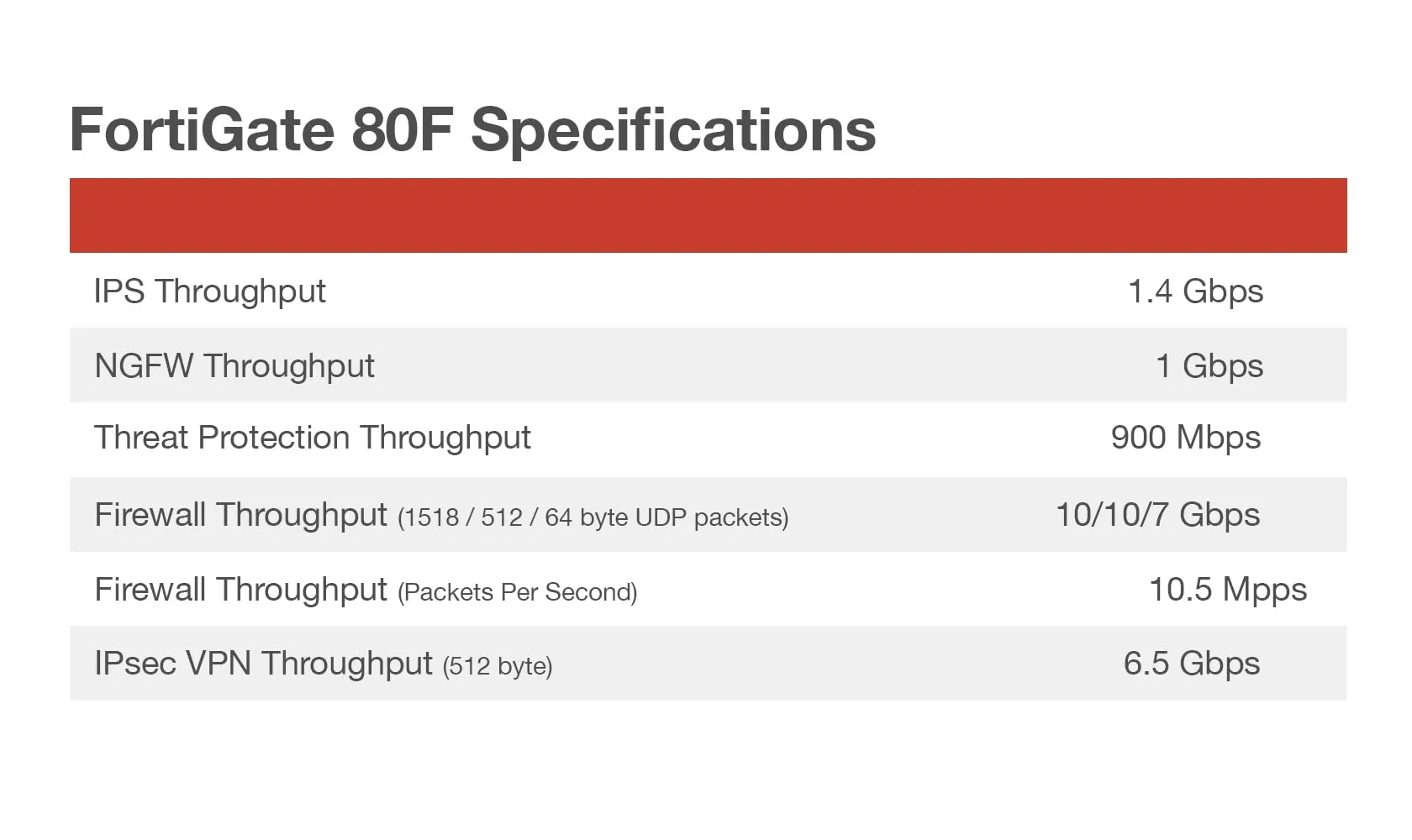
Task: Click the 10.5 Mpps value
Action: click(1227, 590)
